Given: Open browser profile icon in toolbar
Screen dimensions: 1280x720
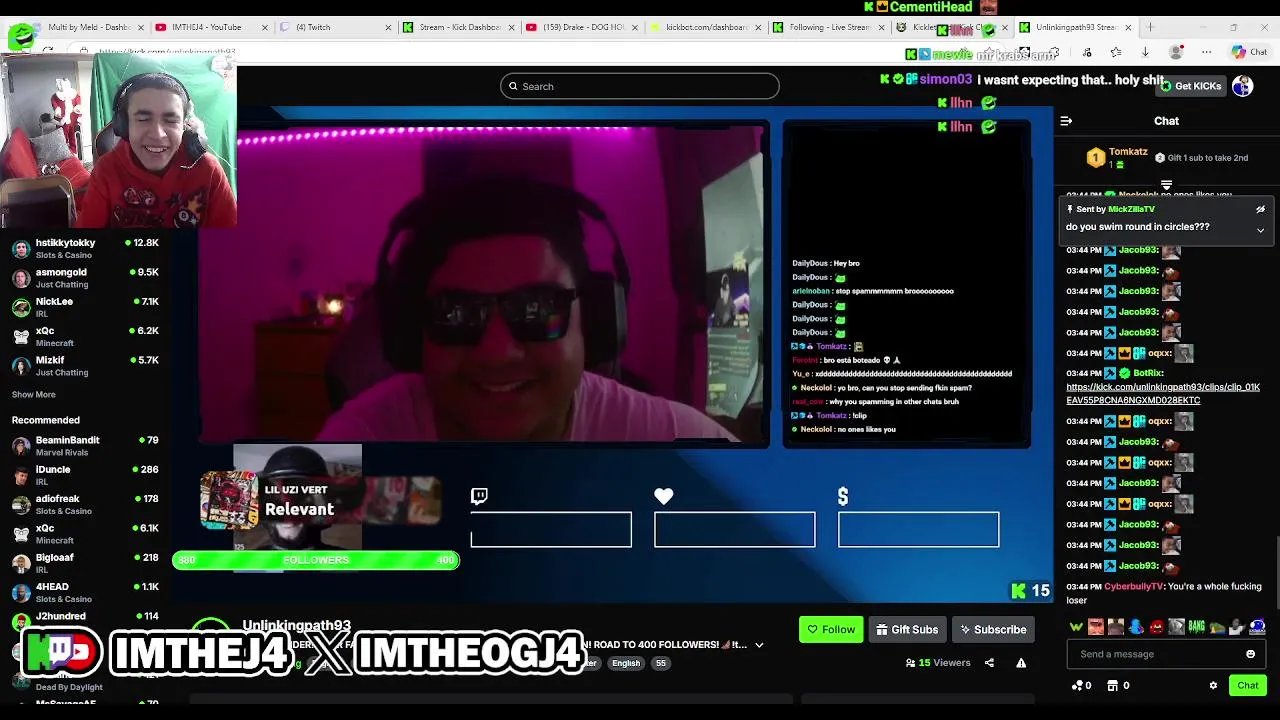Looking at the screenshot, I should point(1177,52).
